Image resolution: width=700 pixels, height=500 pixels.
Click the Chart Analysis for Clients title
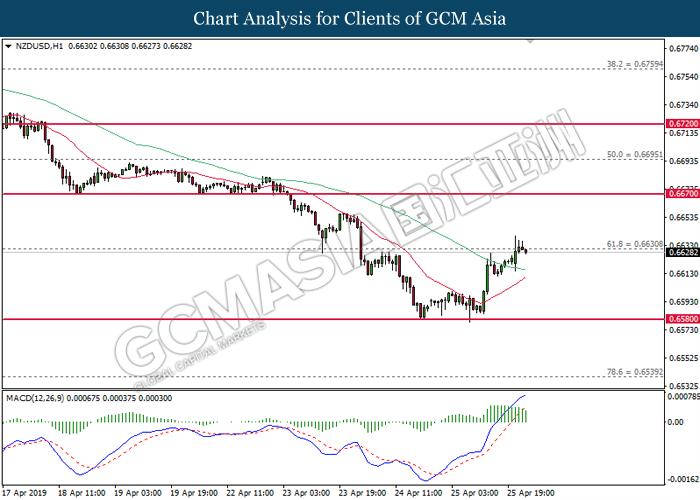349,18
